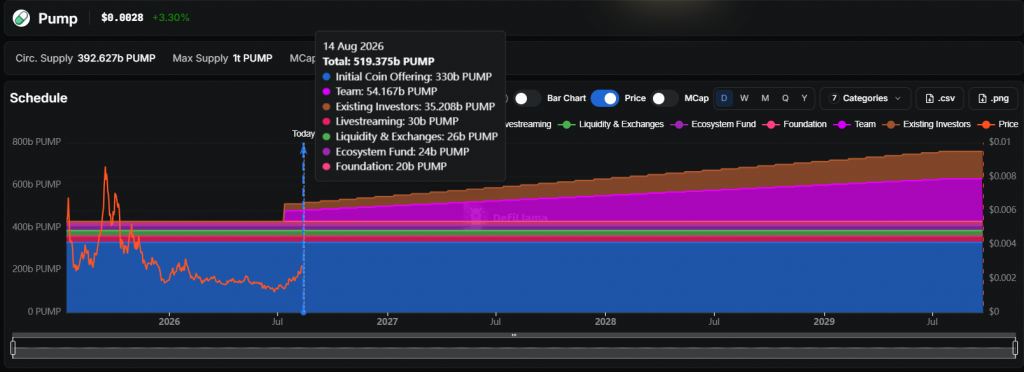This screenshot has height=372, width=1024.
Task: Turn off the Price toggle
Action: click(x=605, y=99)
